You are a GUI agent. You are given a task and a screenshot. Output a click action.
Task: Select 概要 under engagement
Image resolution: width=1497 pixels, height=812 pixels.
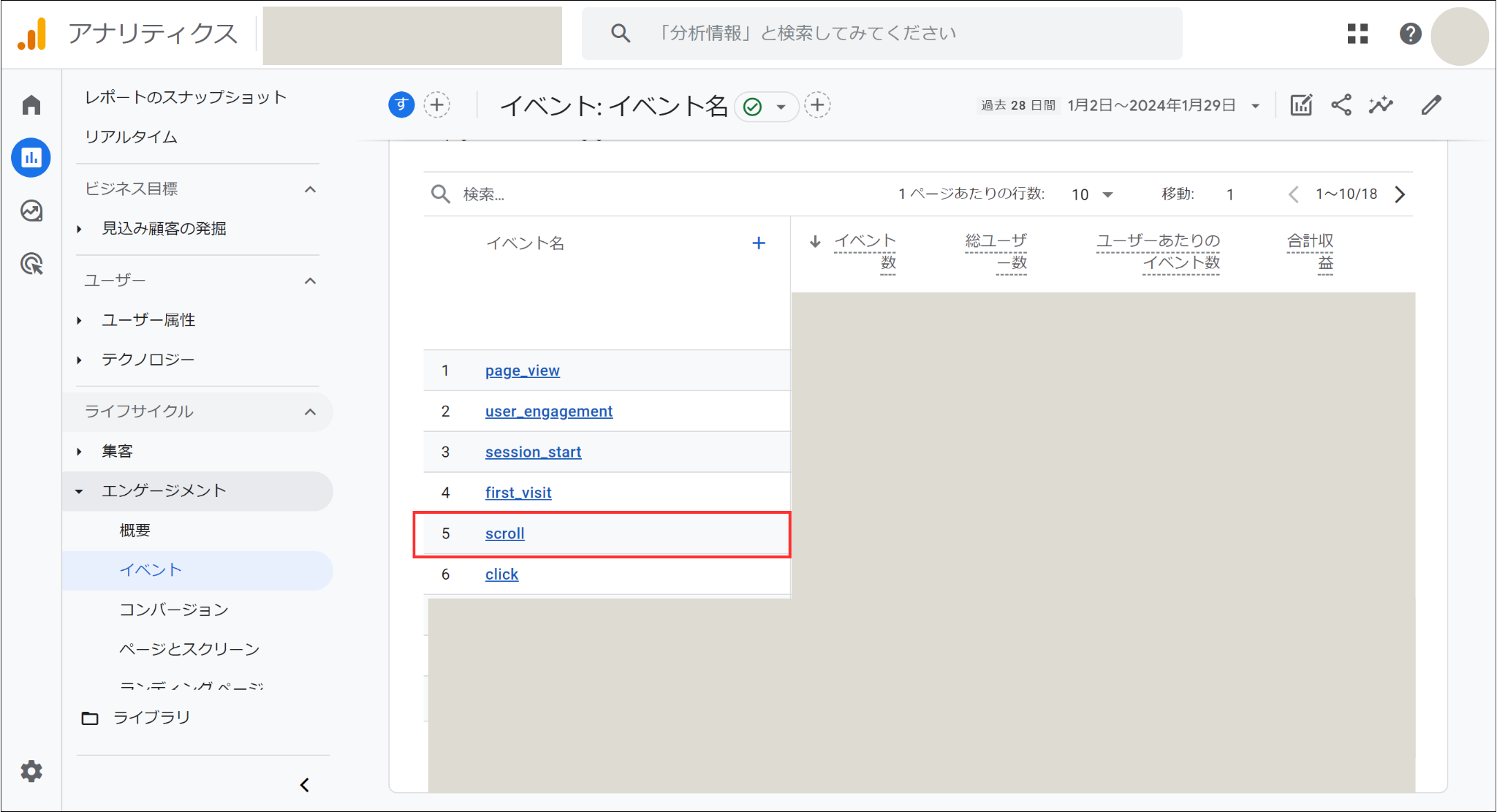coord(135,530)
